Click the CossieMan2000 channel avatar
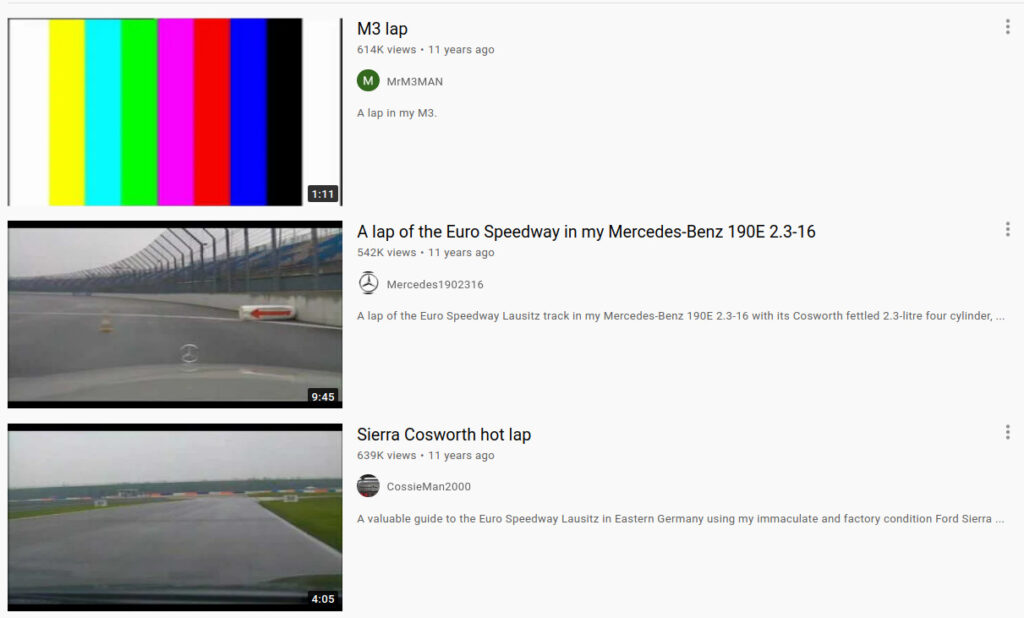1024x618 pixels. pyautogui.click(x=368, y=486)
